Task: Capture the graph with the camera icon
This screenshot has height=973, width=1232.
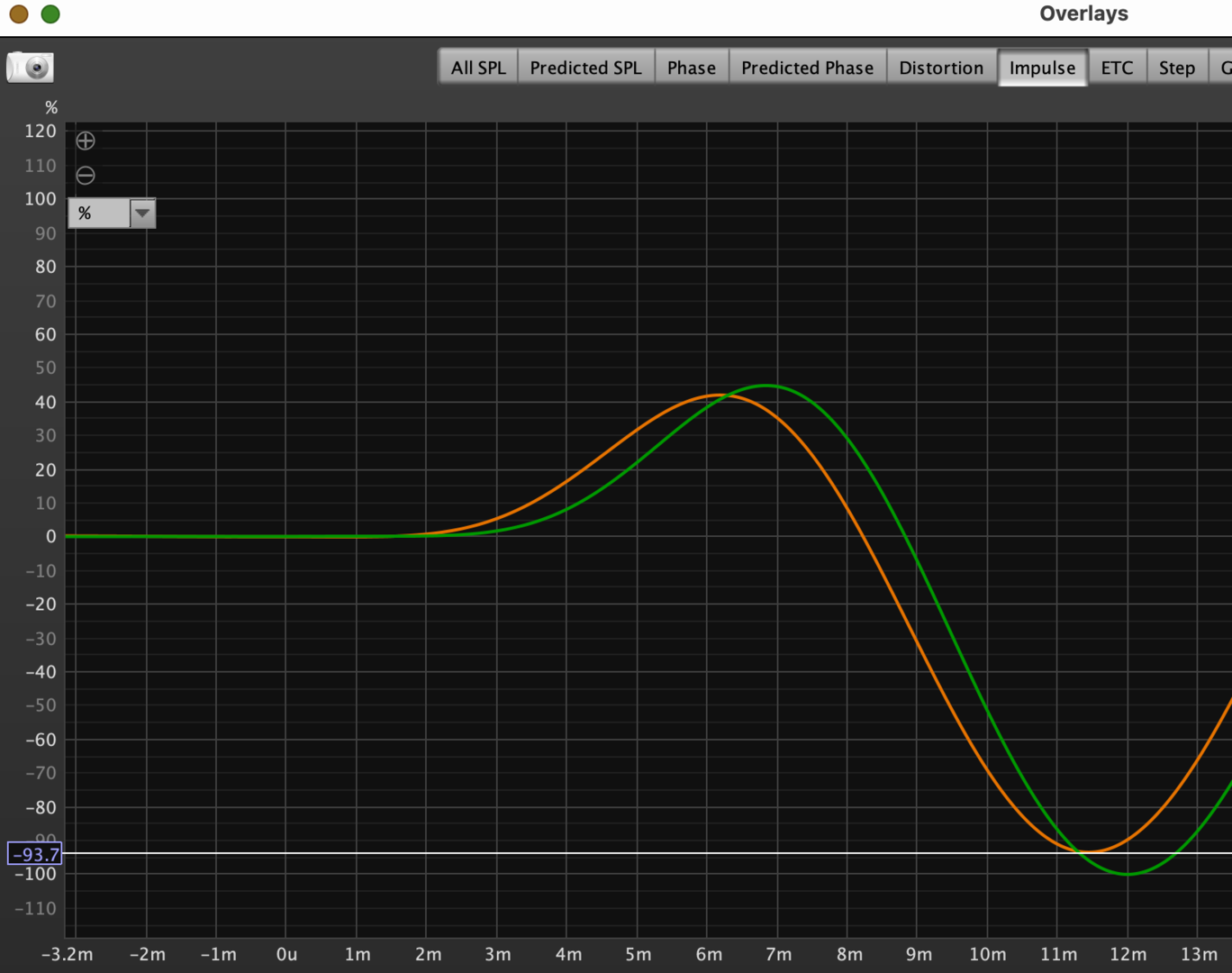Action: point(30,67)
